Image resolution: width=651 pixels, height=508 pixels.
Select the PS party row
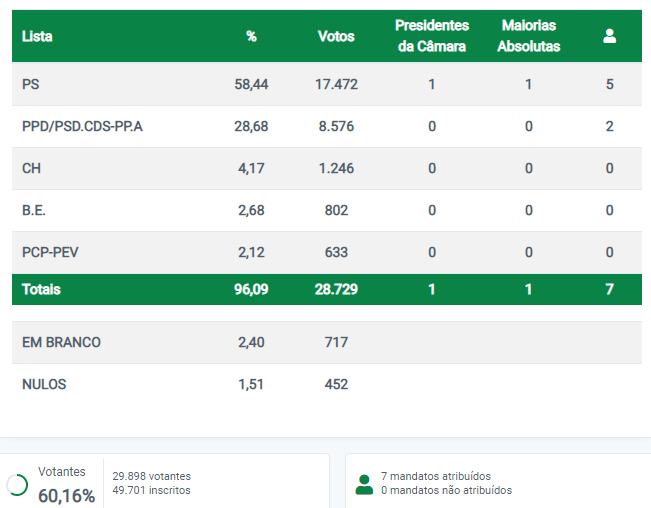(327, 84)
